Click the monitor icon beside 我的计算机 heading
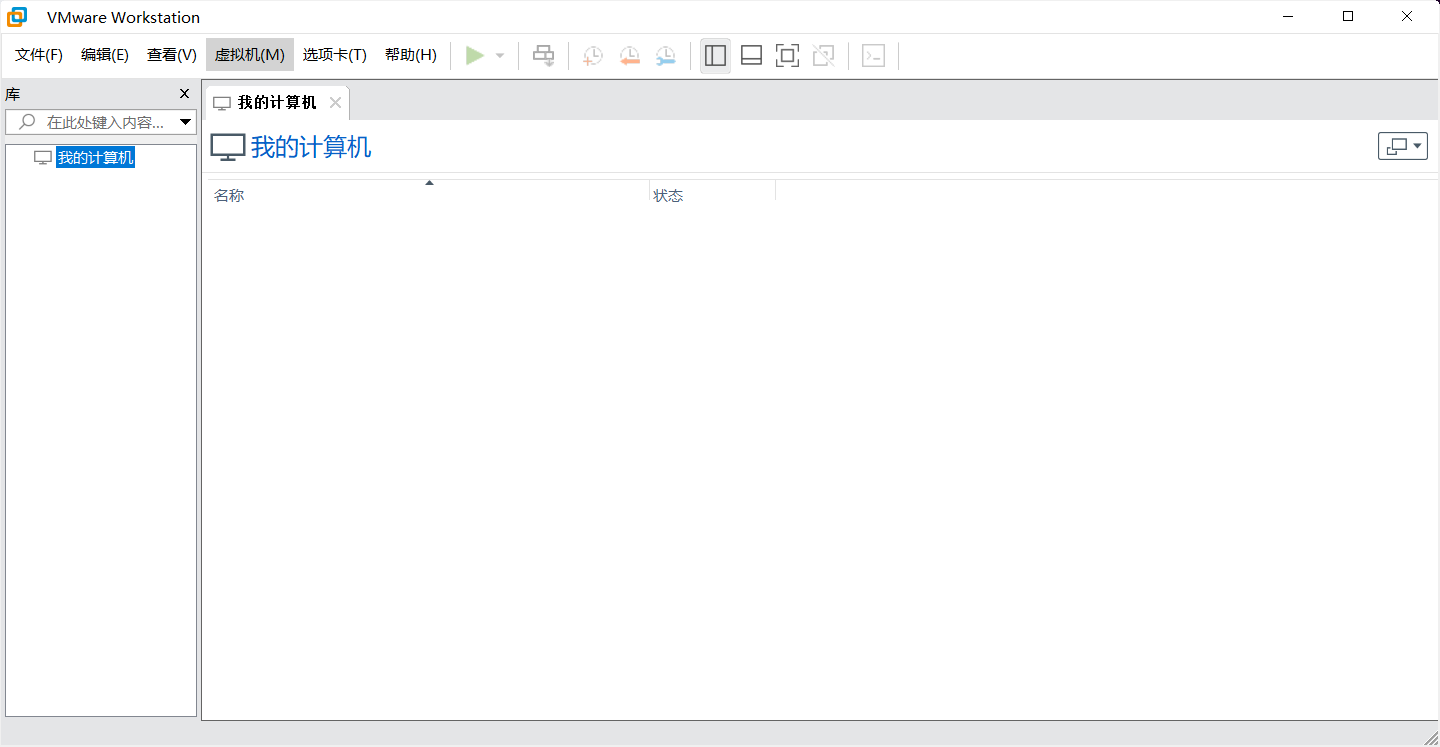The image size is (1440, 747). pyautogui.click(x=228, y=147)
